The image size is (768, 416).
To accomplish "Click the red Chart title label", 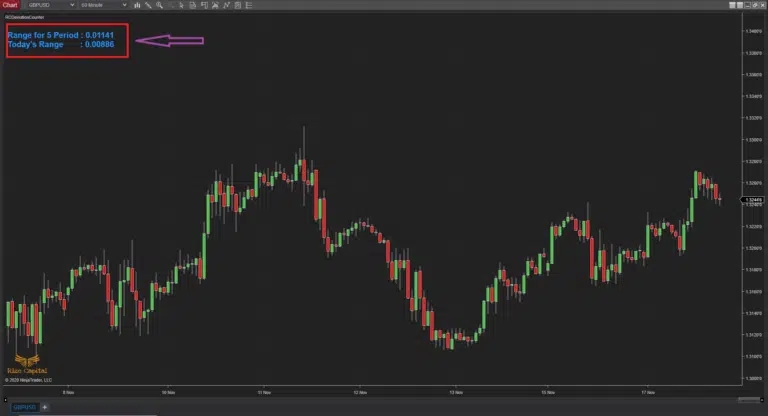I will [x=9, y=5].
